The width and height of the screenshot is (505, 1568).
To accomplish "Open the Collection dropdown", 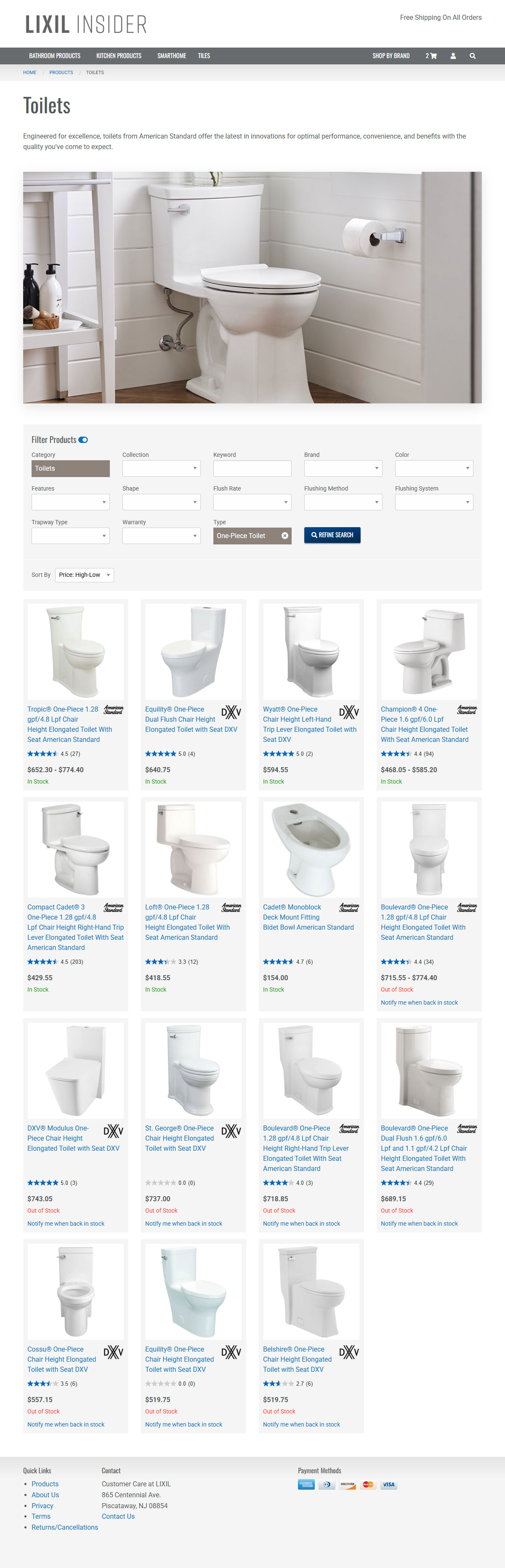I will [x=161, y=468].
